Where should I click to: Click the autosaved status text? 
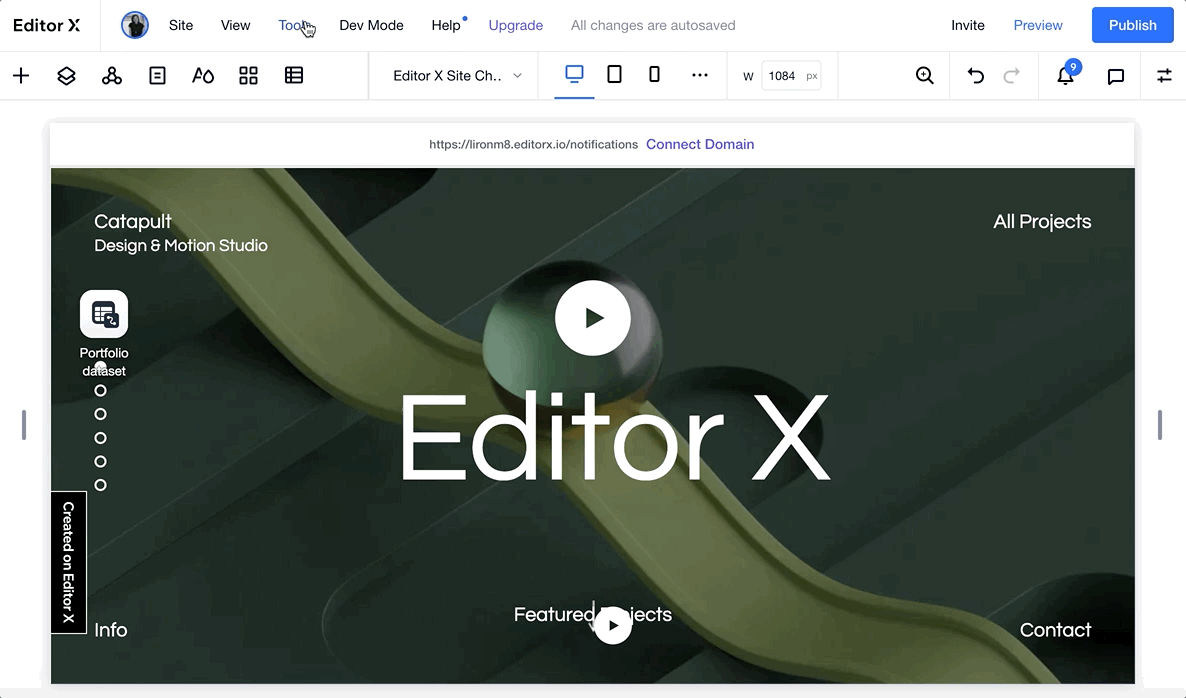click(x=653, y=25)
